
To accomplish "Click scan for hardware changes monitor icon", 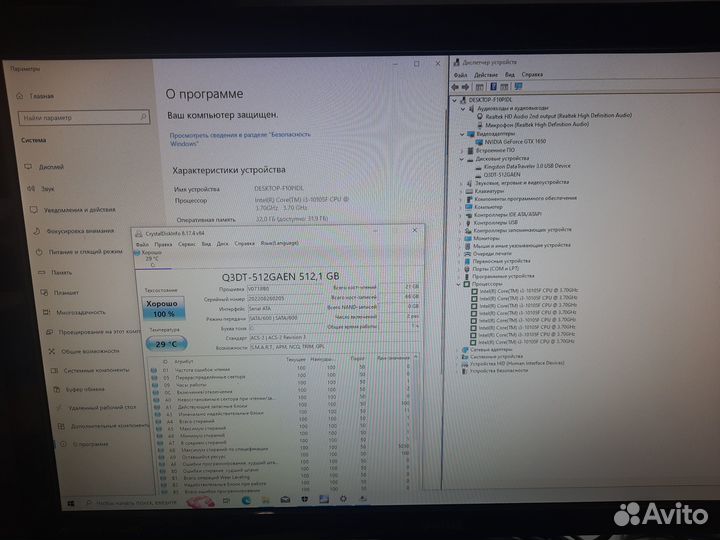I will click(518, 86).
